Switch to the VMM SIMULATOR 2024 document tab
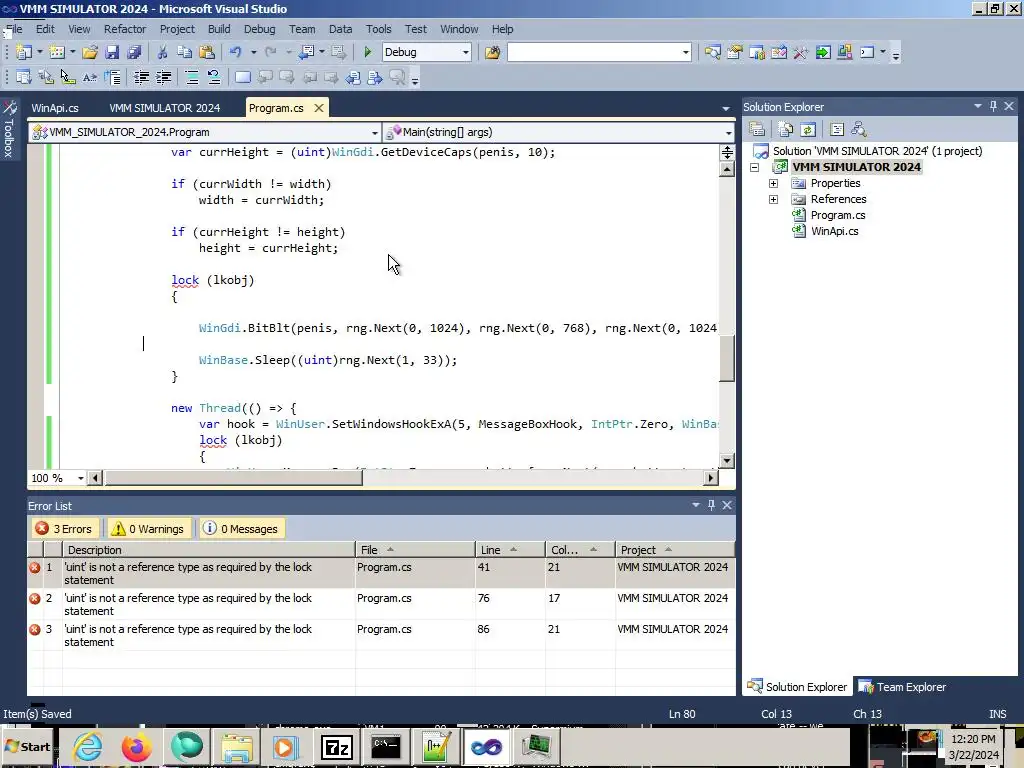The height and width of the screenshot is (768, 1024). (165, 108)
